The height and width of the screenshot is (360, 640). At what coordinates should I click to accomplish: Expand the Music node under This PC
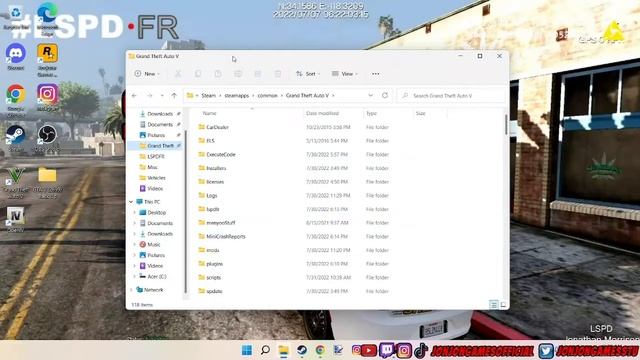pos(134,244)
